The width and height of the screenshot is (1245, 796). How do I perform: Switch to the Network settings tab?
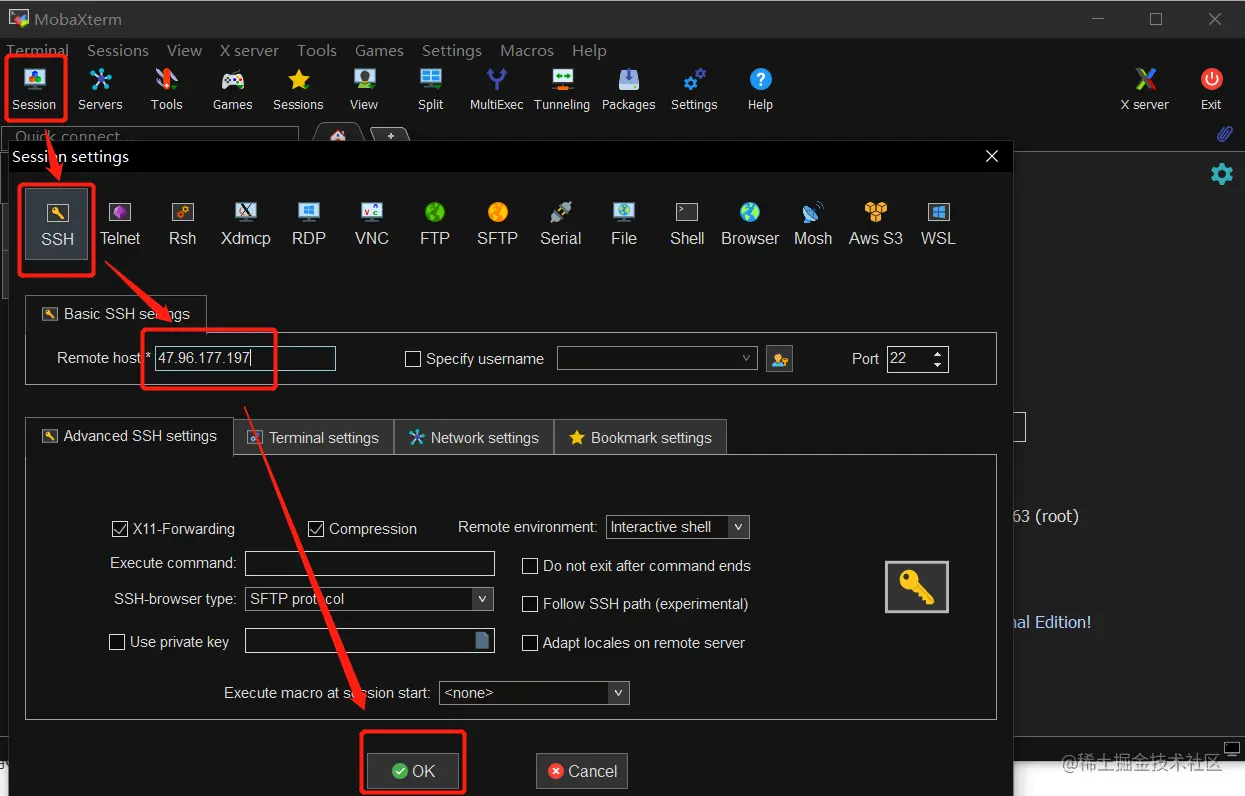pyautogui.click(x=475, y=438)
